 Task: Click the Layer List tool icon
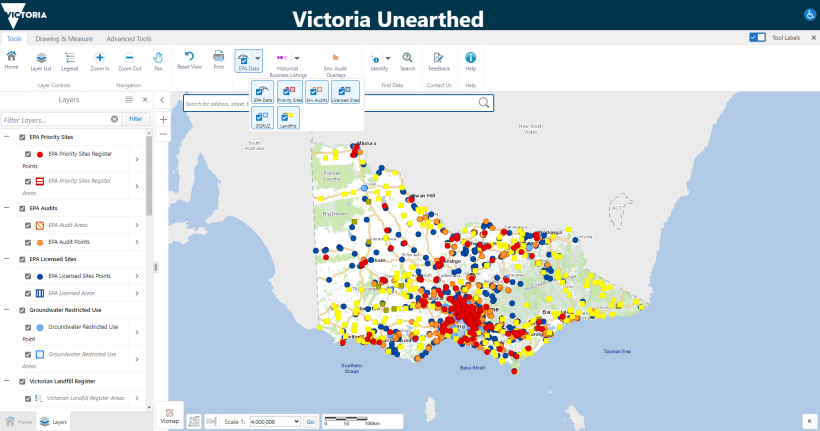coord(41,58)
